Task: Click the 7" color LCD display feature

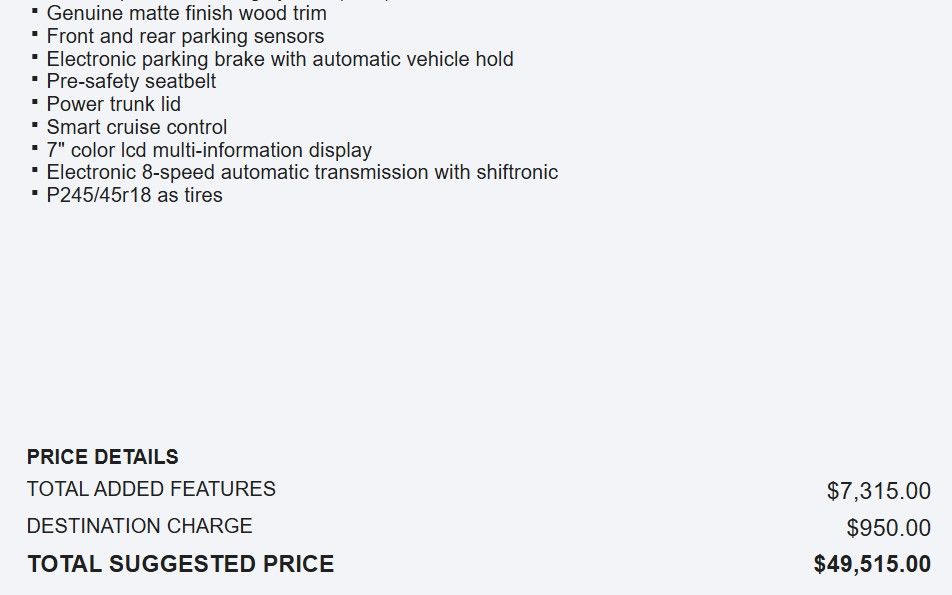Action: point(209,150)
